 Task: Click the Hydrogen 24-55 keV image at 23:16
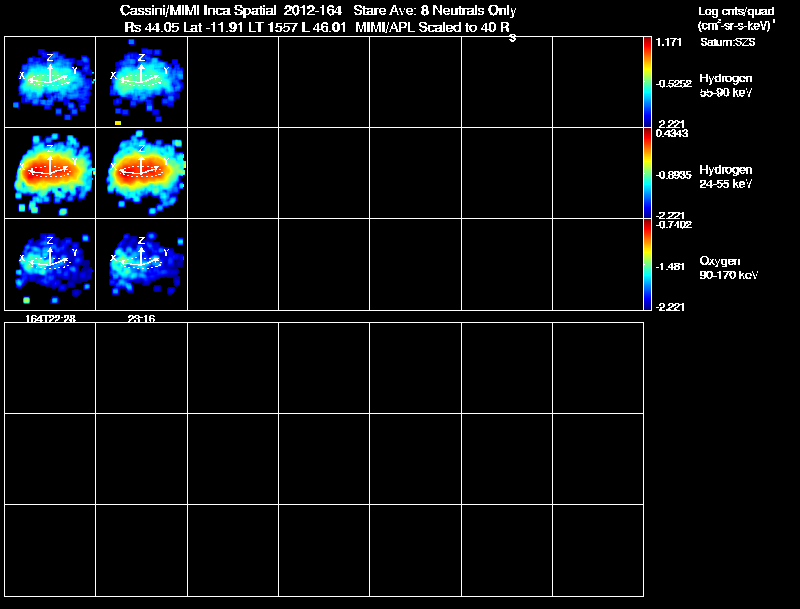pos(141,173)
